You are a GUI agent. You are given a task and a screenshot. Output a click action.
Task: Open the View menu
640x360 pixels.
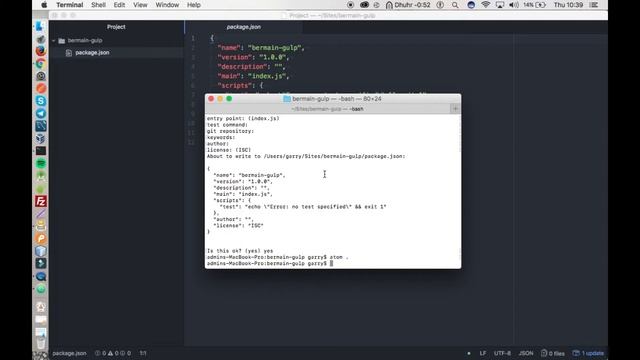coord(140,5)
